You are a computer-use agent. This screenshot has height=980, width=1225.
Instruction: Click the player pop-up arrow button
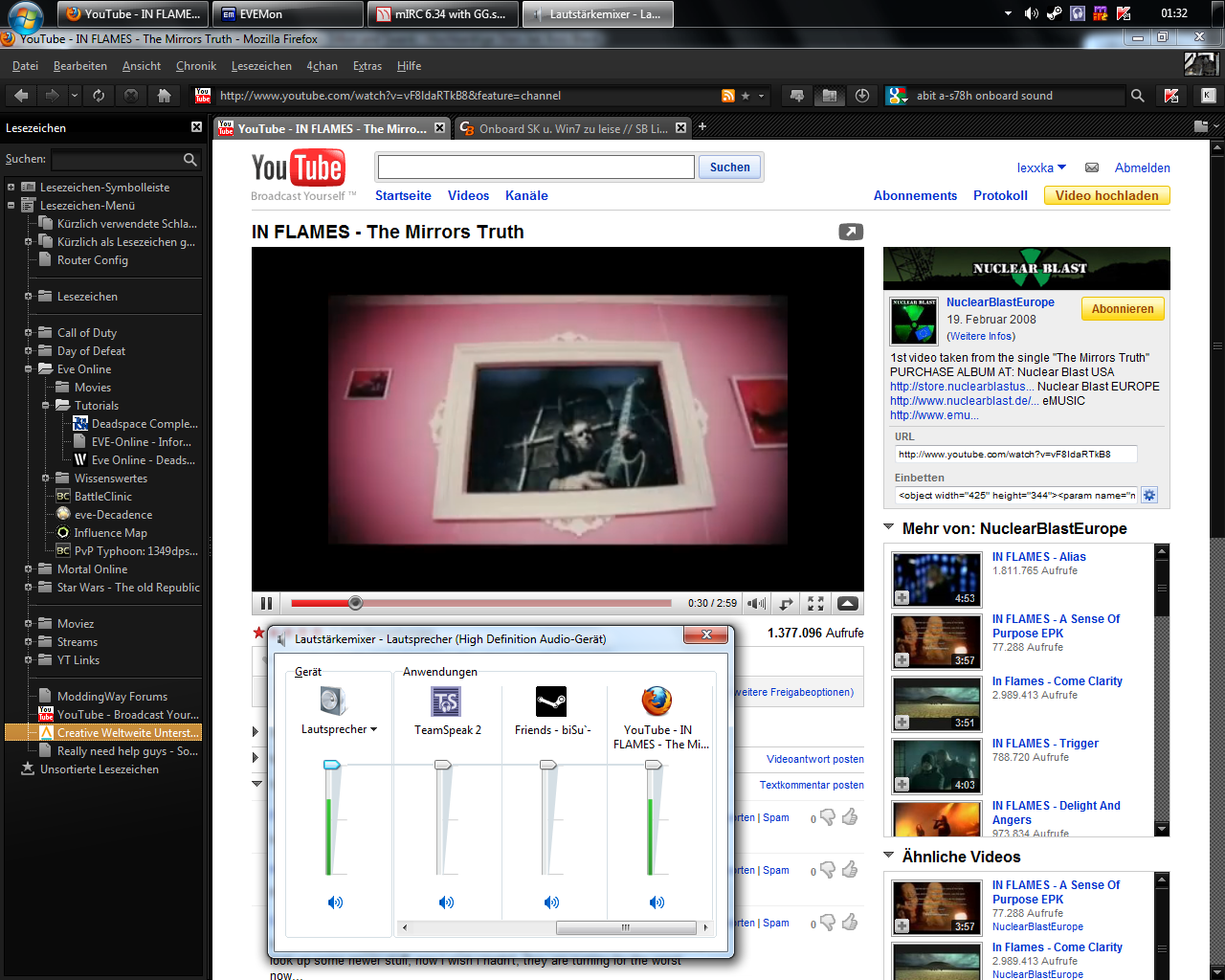[848, 603]
